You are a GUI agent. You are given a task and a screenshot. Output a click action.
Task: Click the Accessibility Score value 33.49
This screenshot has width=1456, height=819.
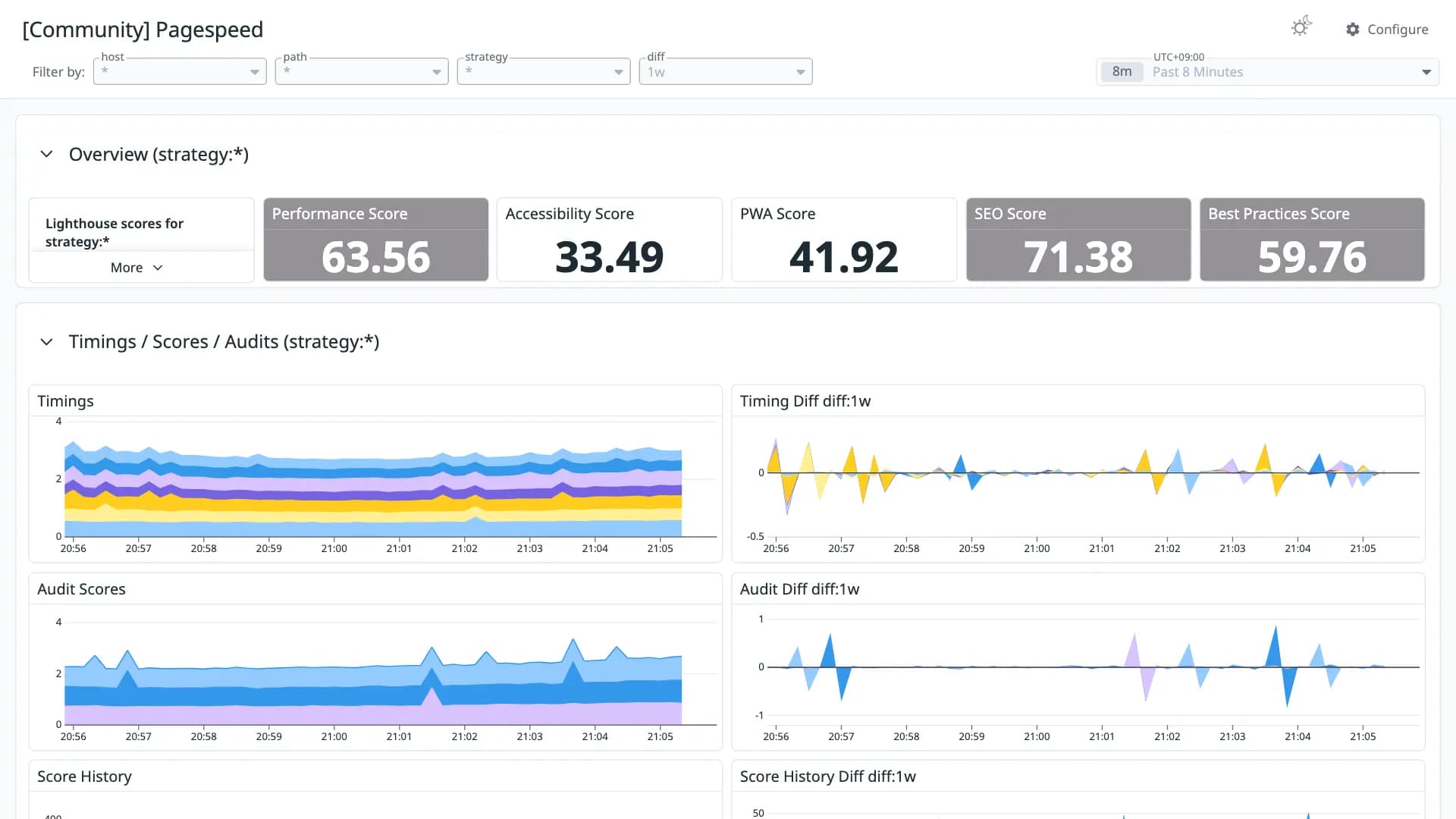pos(610,256)
